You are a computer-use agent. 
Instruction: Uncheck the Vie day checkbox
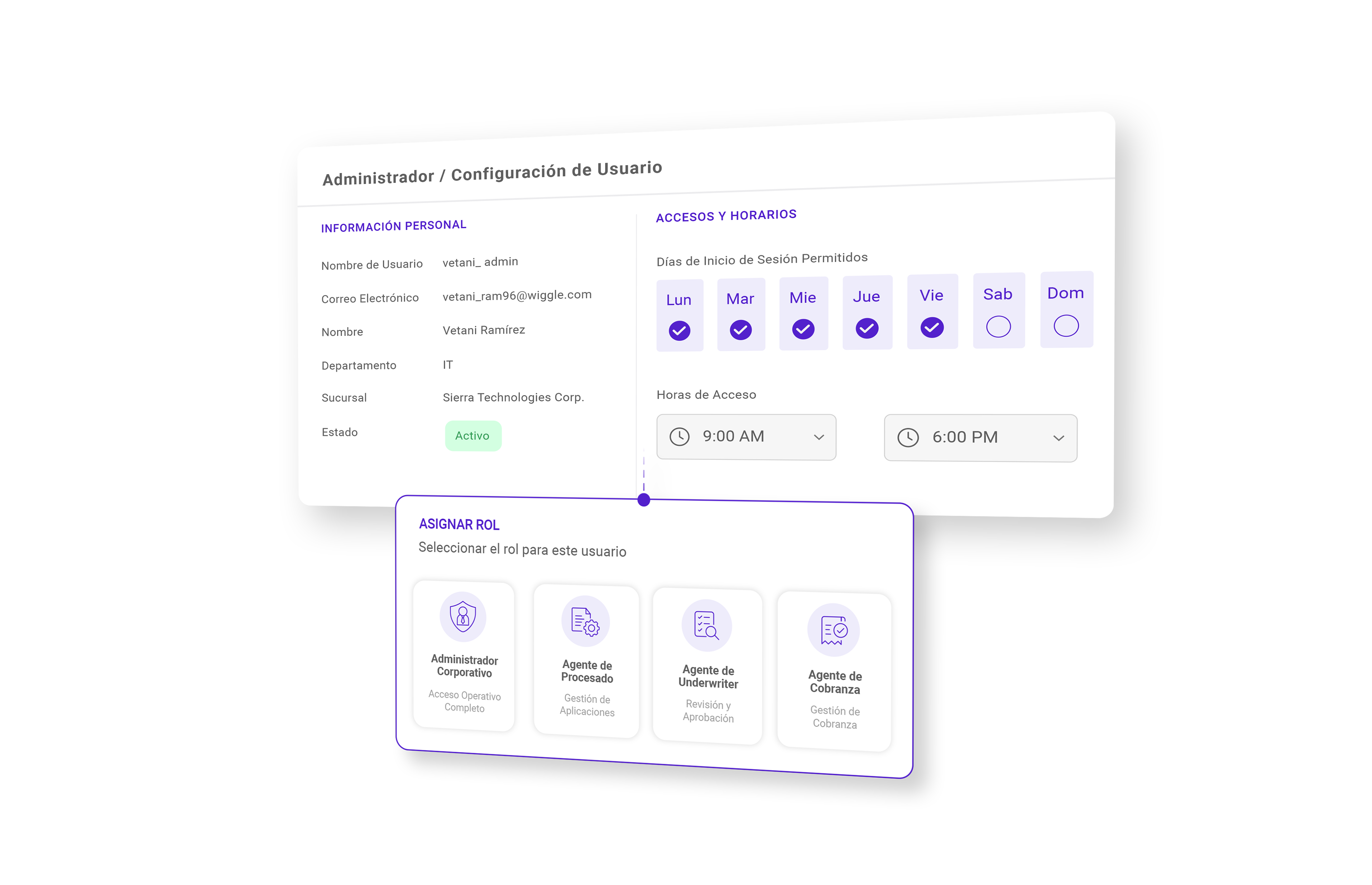coord(932,327)
